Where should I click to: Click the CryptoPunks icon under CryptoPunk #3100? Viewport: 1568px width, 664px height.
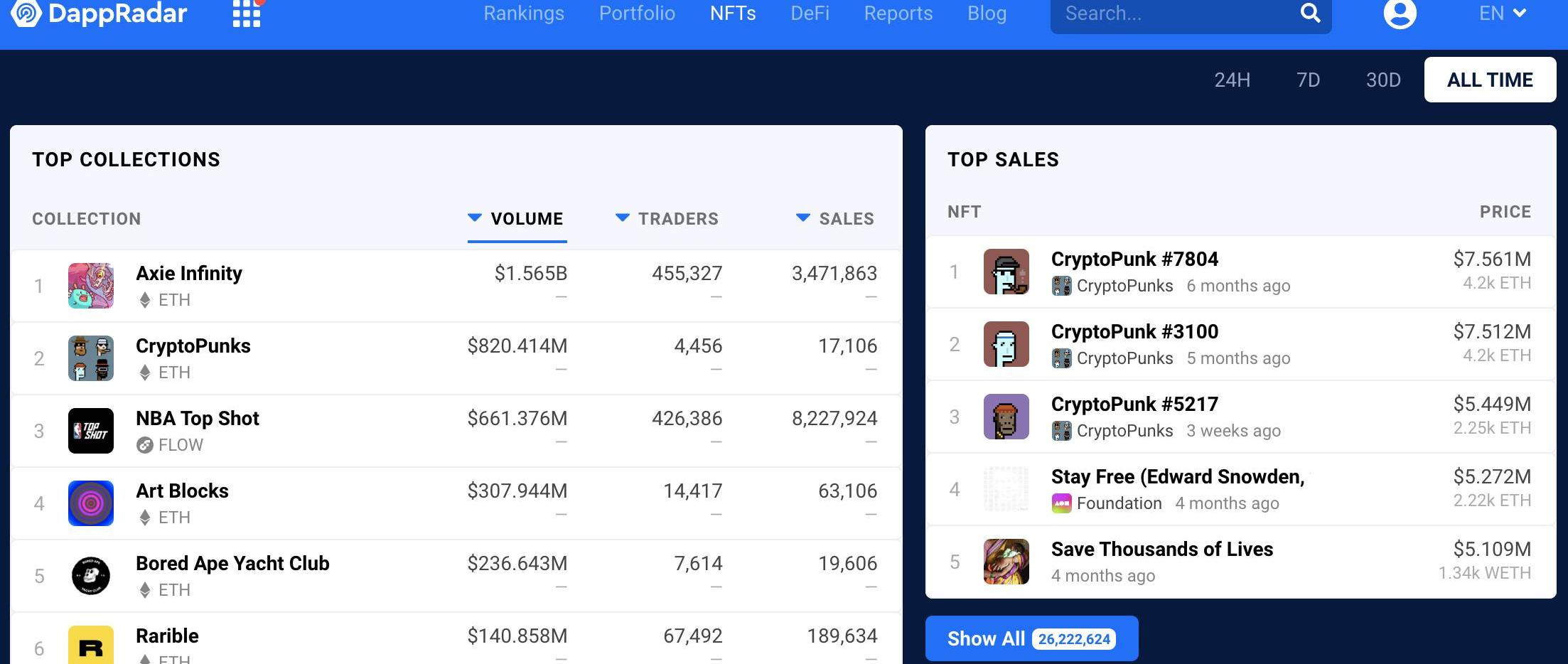pyautogui.click(x=1061, y=358)
